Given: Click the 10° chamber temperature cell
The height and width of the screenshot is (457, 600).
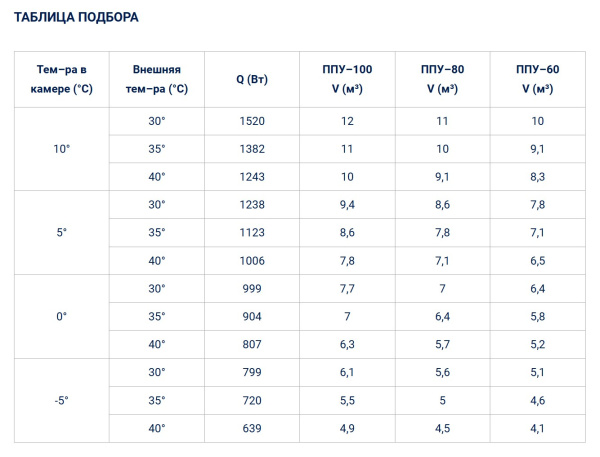Looking at the screenshot, I should [62, 149].
